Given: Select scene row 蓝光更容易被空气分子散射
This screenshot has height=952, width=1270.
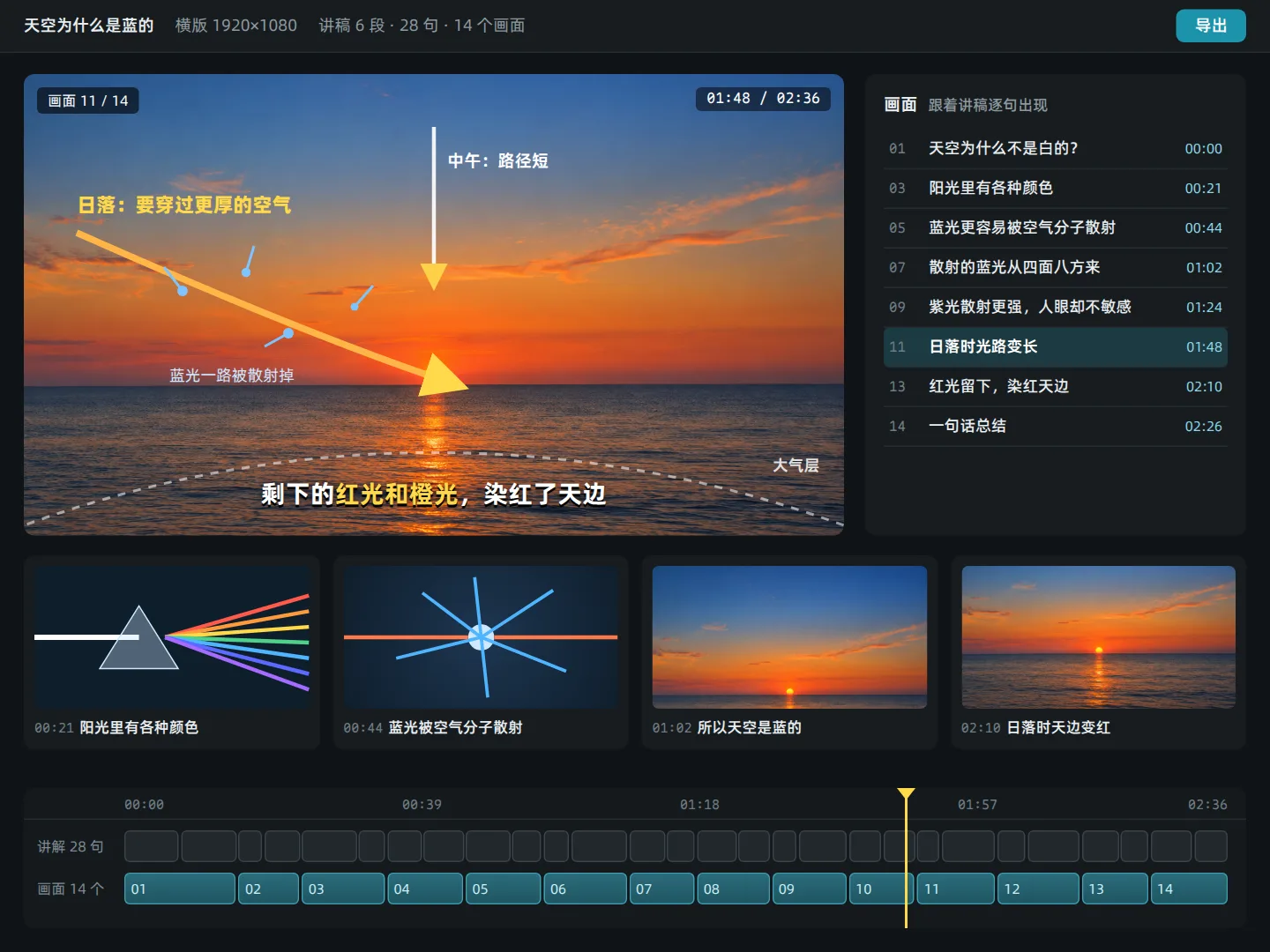Looking at the screenshot, I should (x=1055, y=227).
